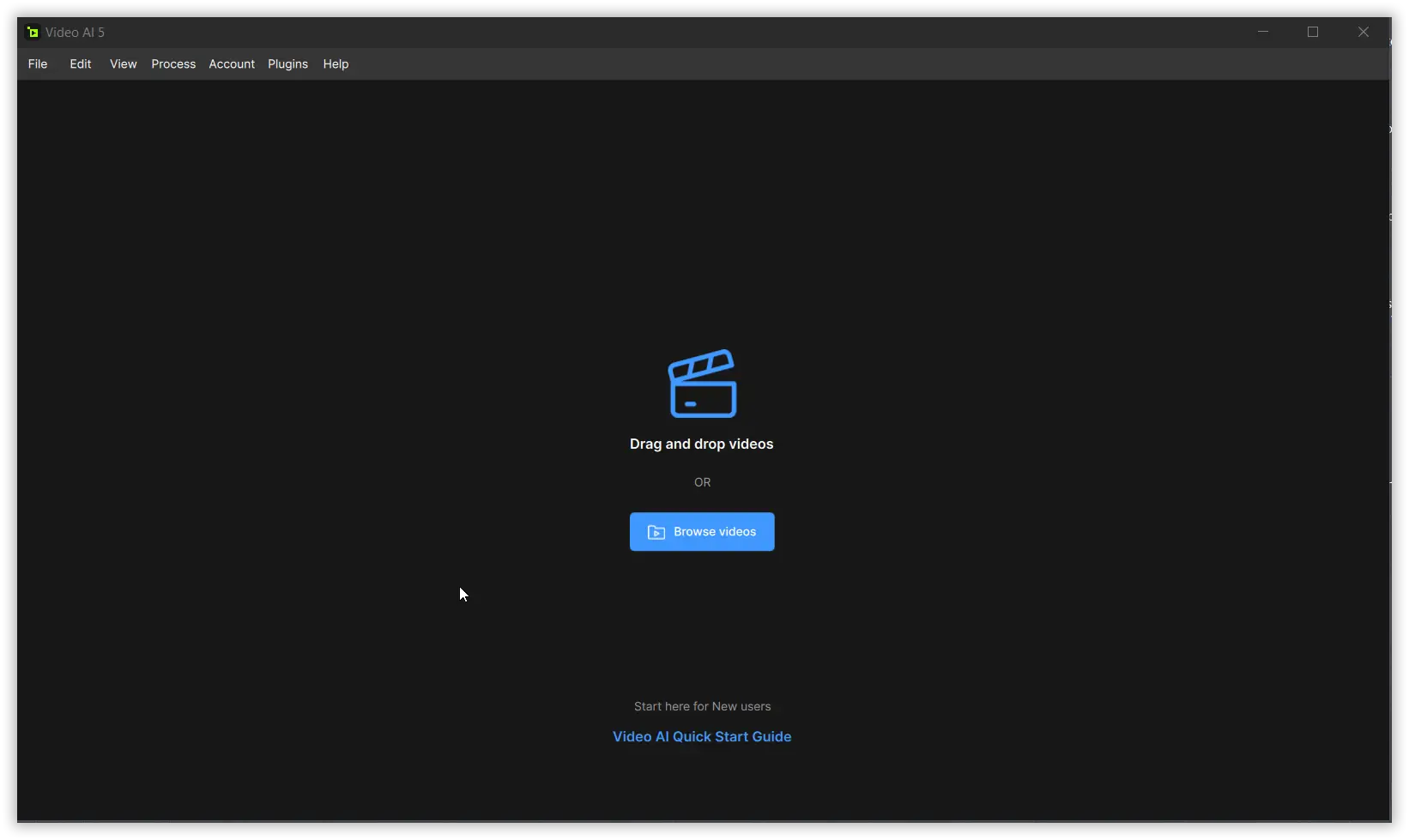Click the 'Start here for New users' text

[703, 707]
